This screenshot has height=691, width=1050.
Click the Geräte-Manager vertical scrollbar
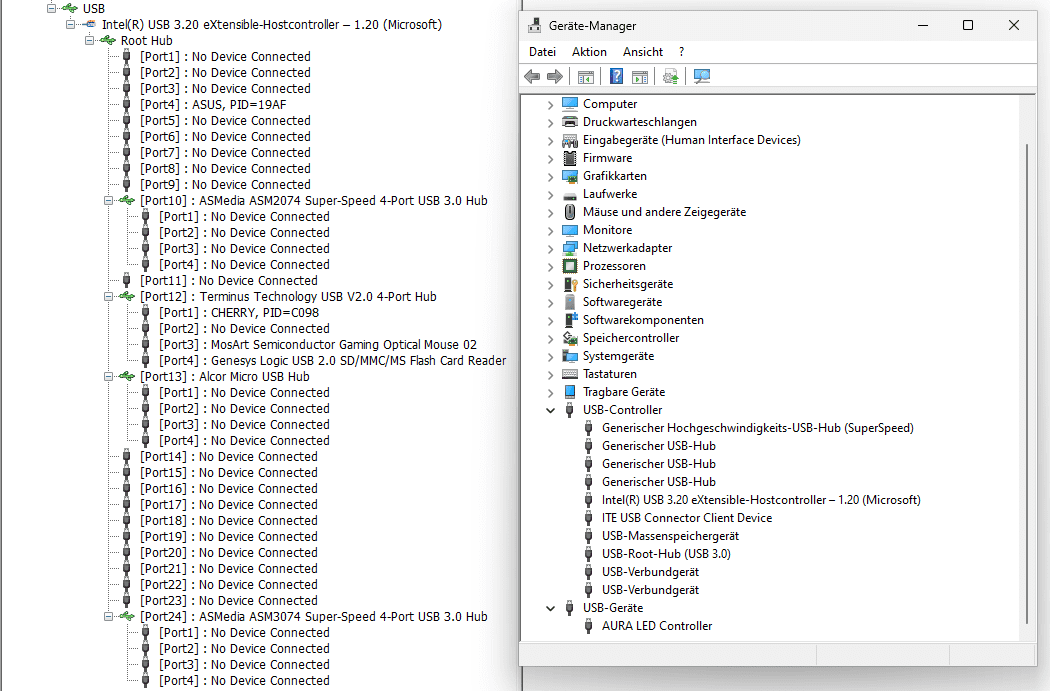pos(1027,382)
